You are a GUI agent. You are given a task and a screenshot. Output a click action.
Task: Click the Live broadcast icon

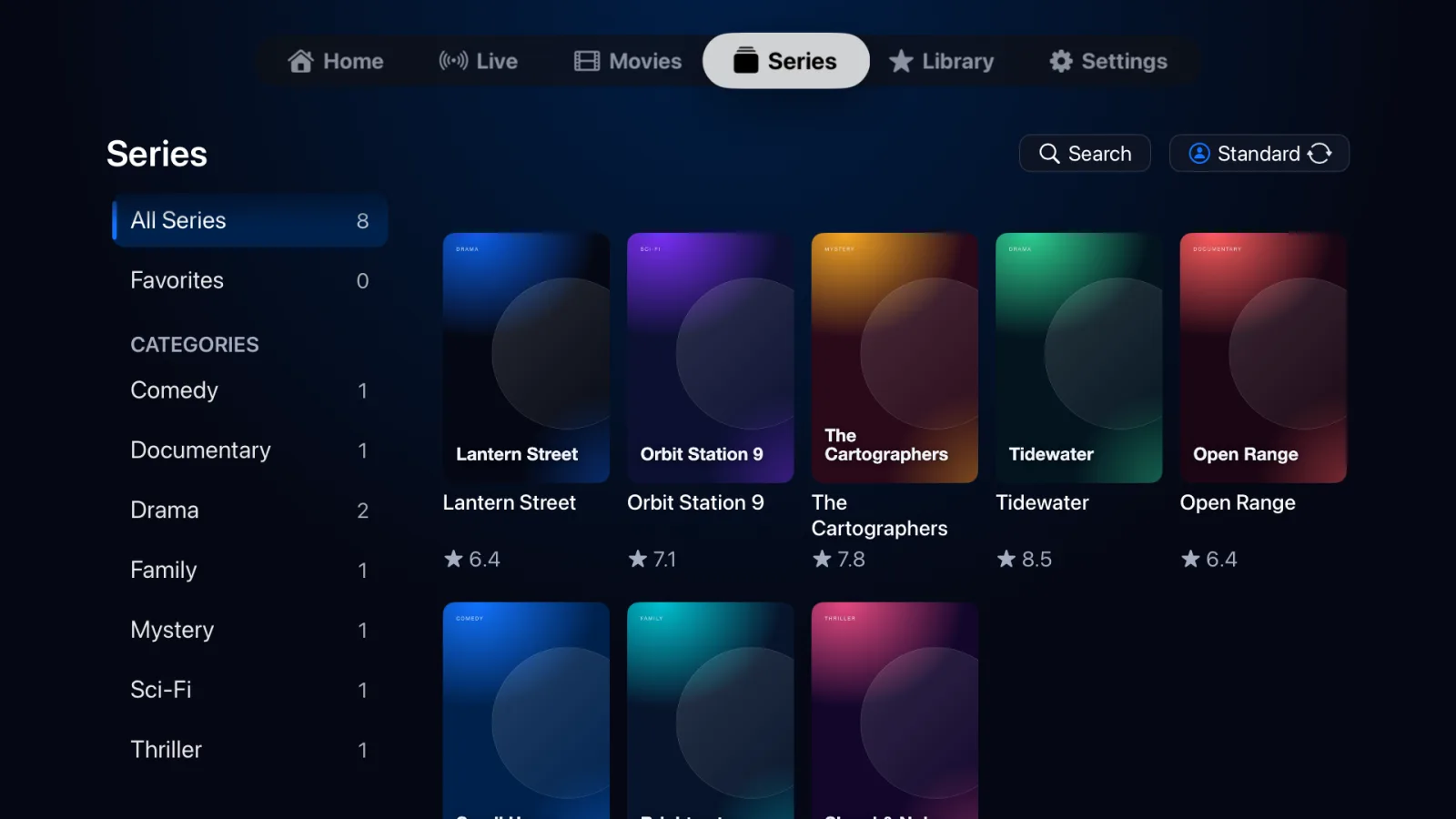point(453,61)
